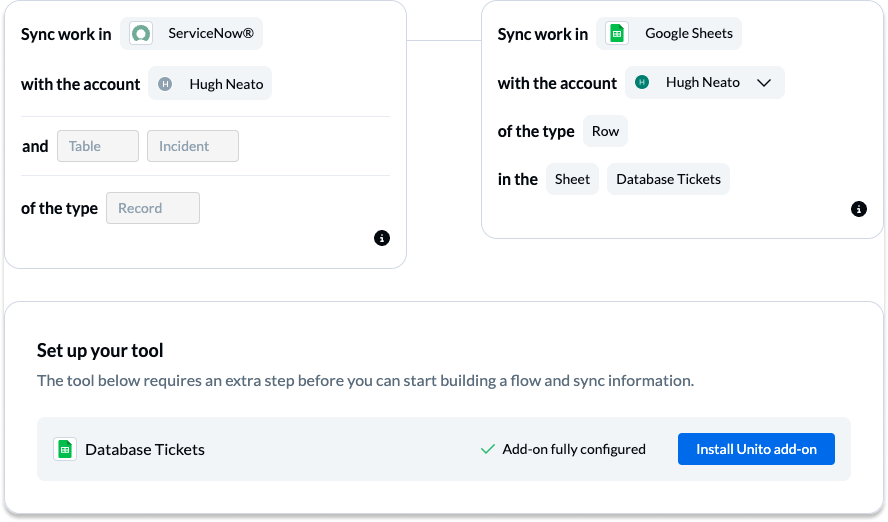Click the Database Tickets sheet chip

668,179
